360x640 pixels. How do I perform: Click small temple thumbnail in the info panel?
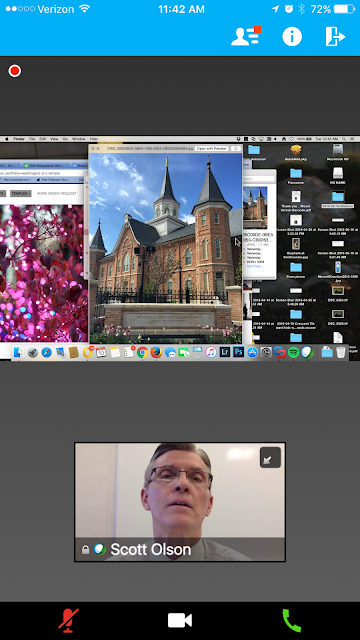256,208
